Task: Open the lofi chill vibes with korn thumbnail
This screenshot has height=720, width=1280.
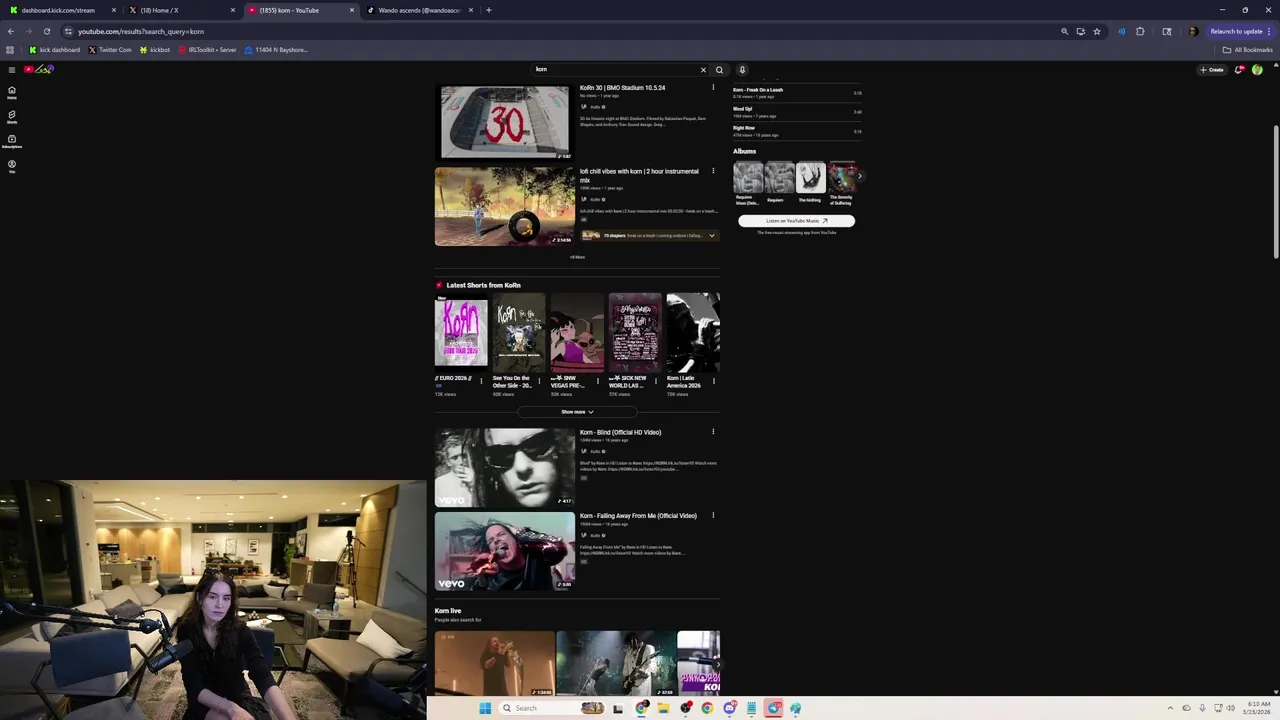Action: pos(505,206)
